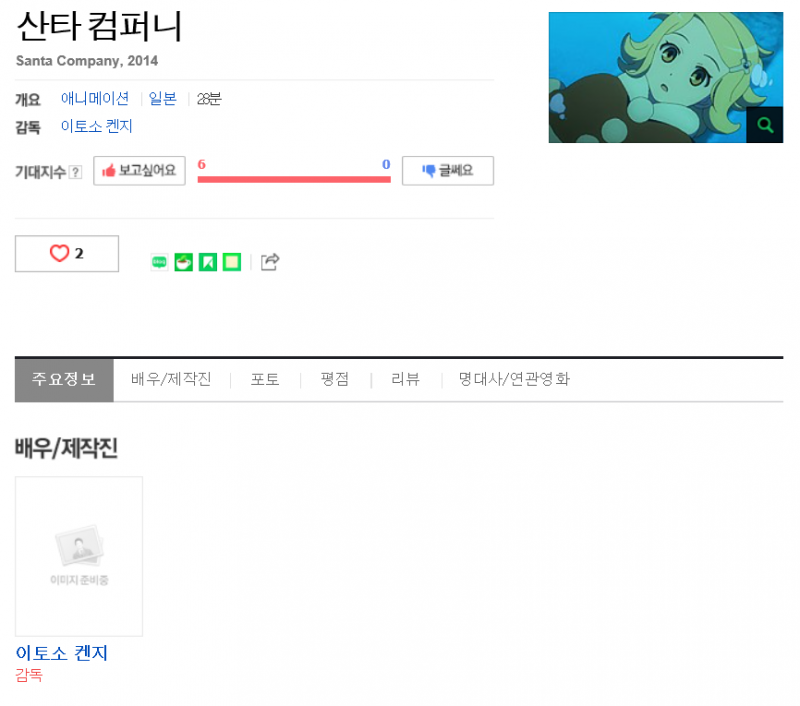Open the 포토 tab
This screenshot has width=800, height=706.
pyautogui.click(x=265, y=380)
